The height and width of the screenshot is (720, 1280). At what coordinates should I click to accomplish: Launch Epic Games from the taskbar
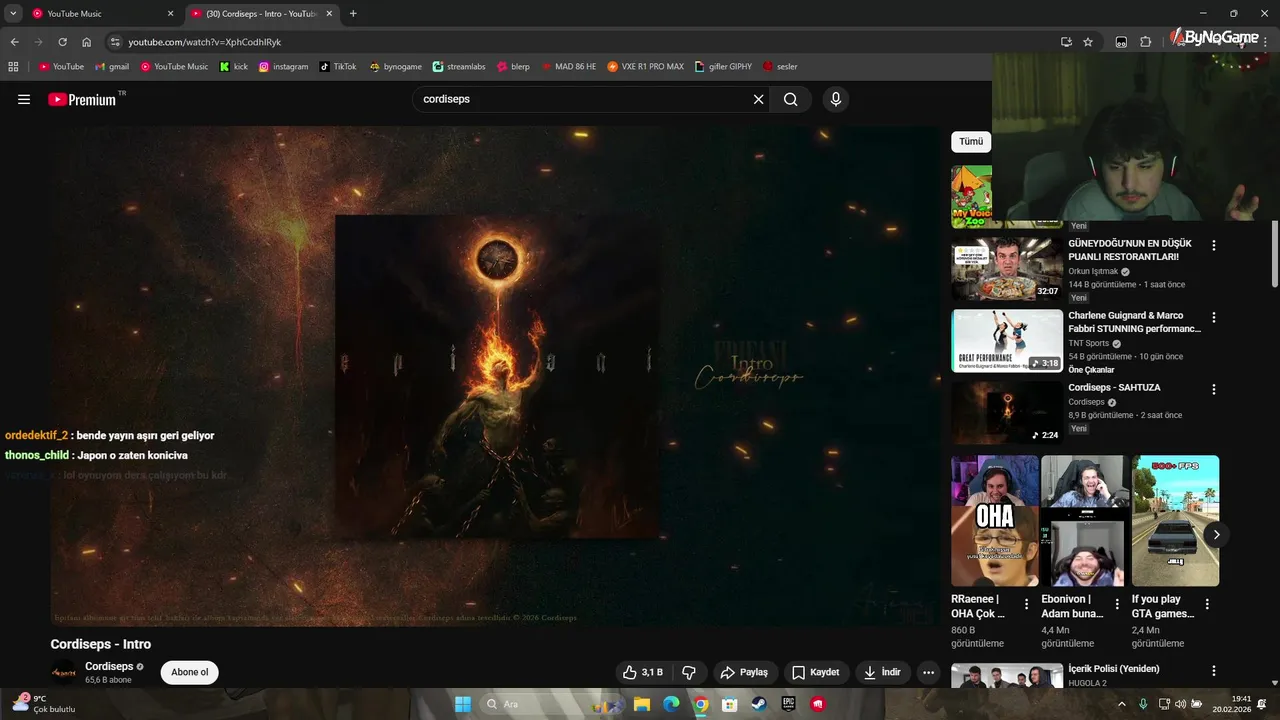pyautogui.click(x=789, y=704)
